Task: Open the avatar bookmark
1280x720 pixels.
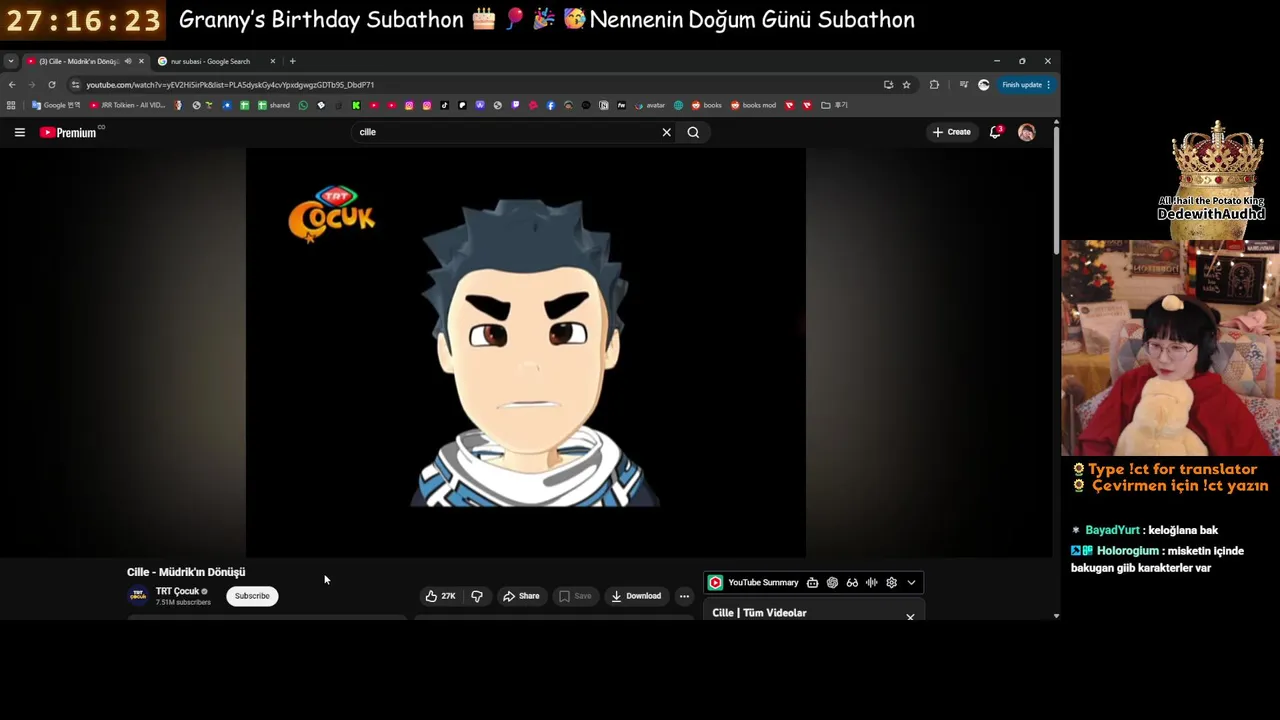Action: [651, 105]
